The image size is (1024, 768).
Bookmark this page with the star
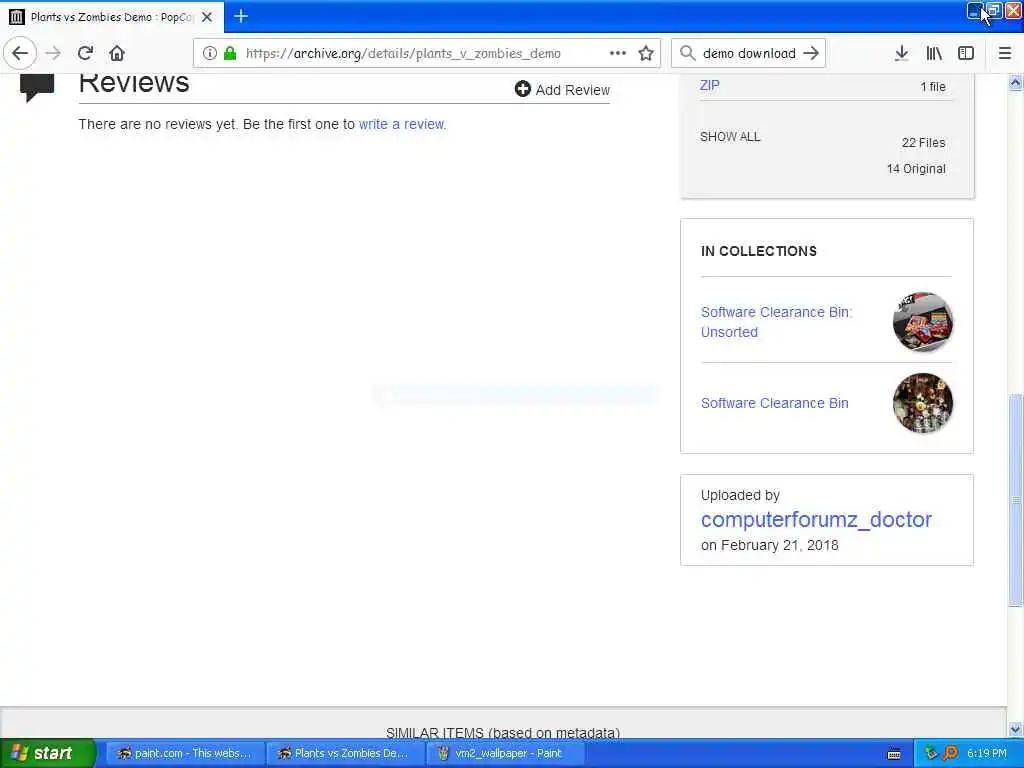pyautogui.click(x=646, y=54)
